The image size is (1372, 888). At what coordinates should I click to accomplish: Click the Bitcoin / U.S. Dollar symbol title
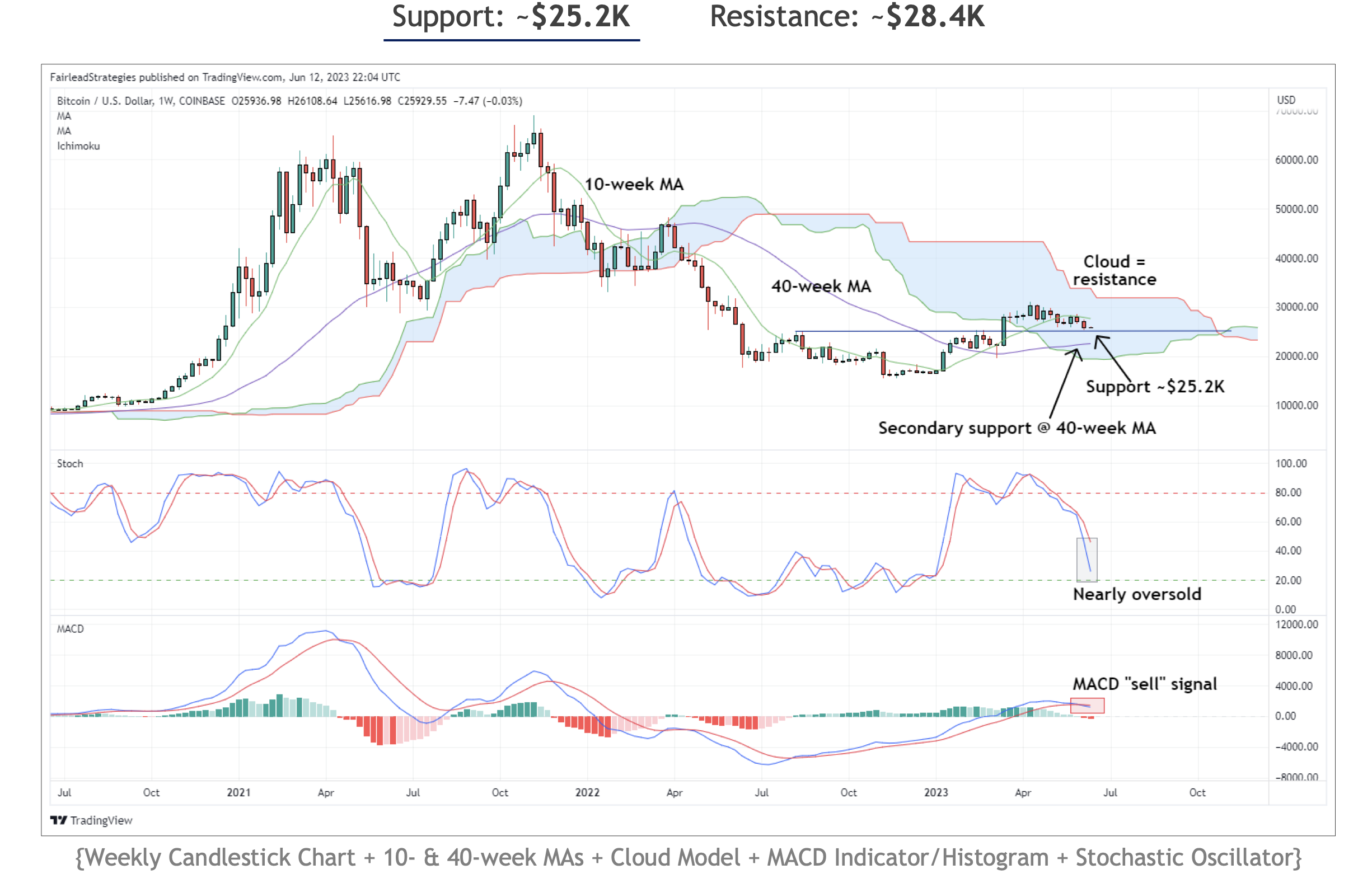105,101
